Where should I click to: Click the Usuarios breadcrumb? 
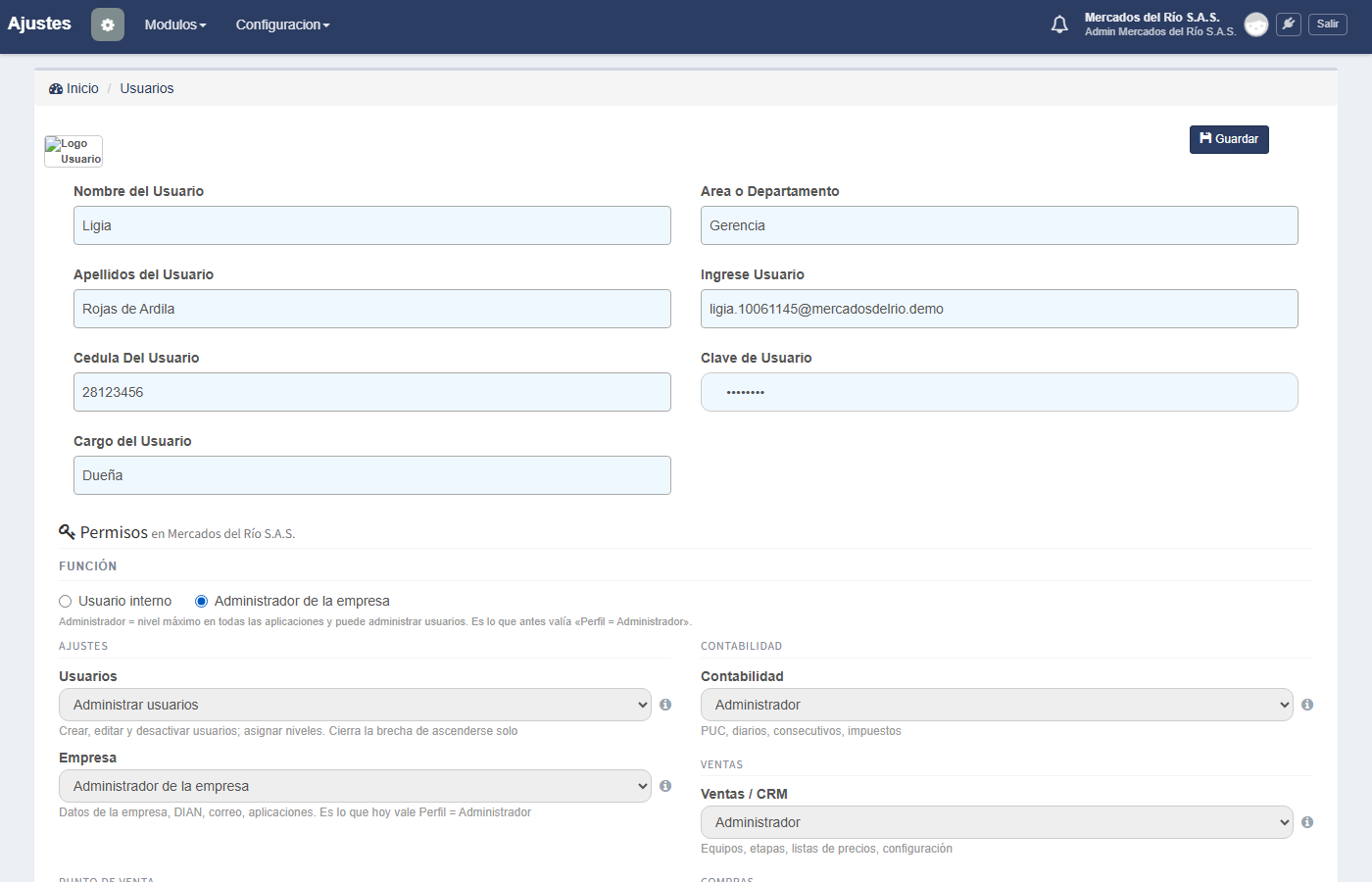coord(147,88)
